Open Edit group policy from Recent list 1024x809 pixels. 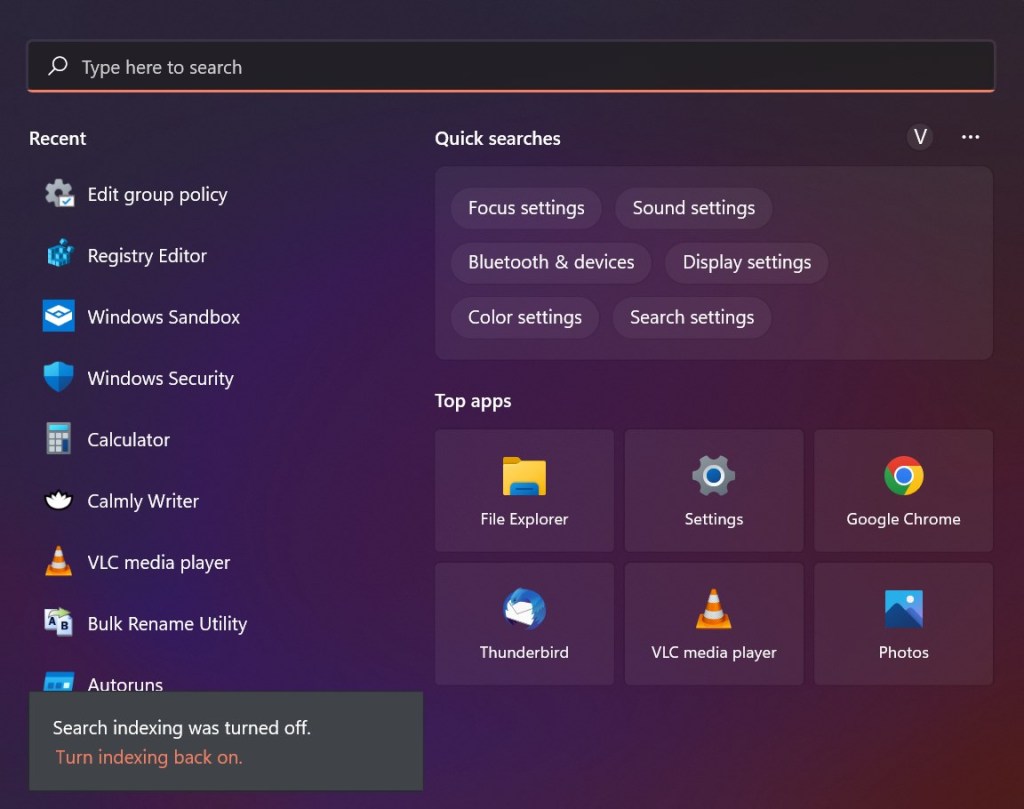point(157,195)
